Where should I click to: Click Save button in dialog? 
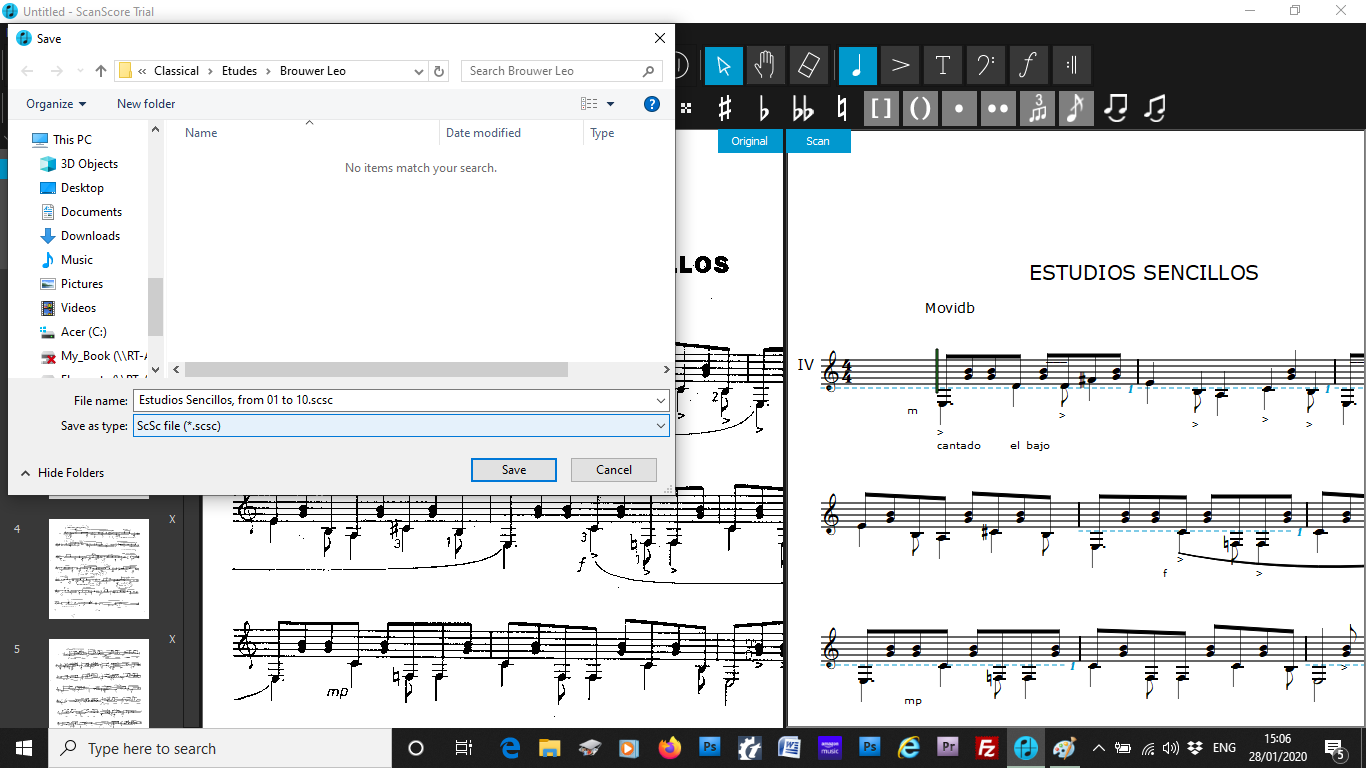(514, 470)
